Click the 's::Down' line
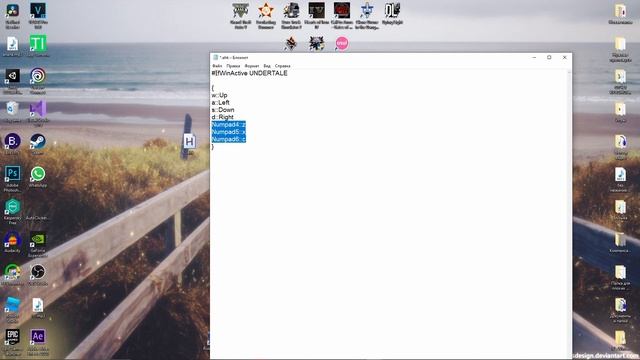The width and height of the screenshot is (640, 360). tap(223, 110)
